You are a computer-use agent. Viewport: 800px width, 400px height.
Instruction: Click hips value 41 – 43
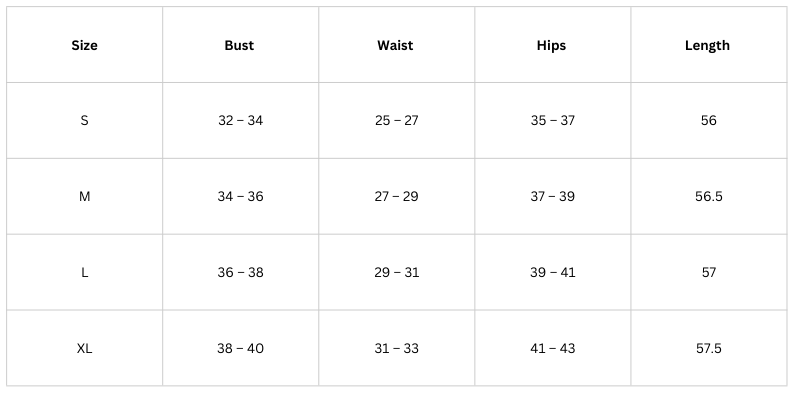tap(552, 348)
